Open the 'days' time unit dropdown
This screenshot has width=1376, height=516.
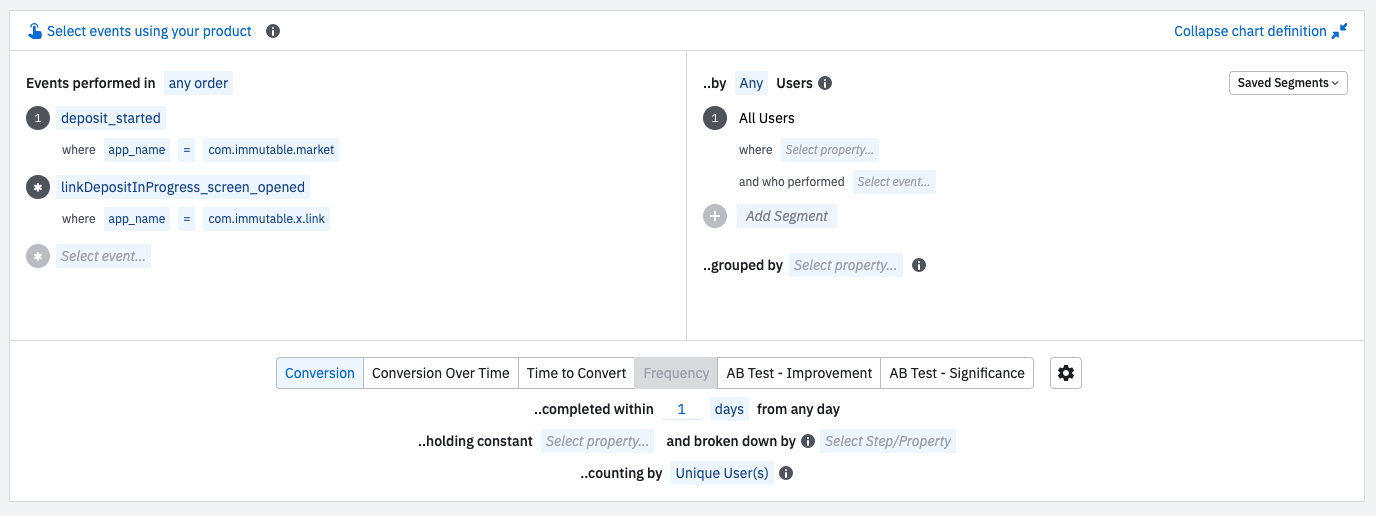(729, 409)
